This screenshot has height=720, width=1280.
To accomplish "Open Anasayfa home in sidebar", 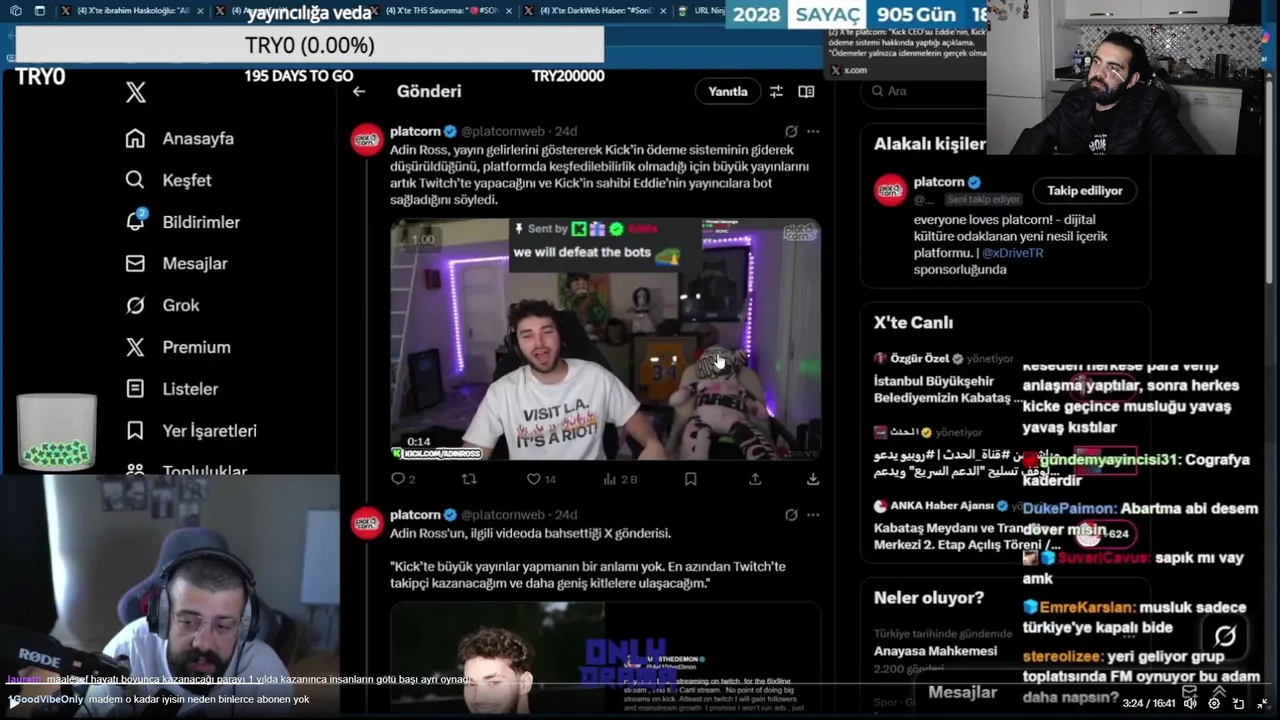I will 180,138.
